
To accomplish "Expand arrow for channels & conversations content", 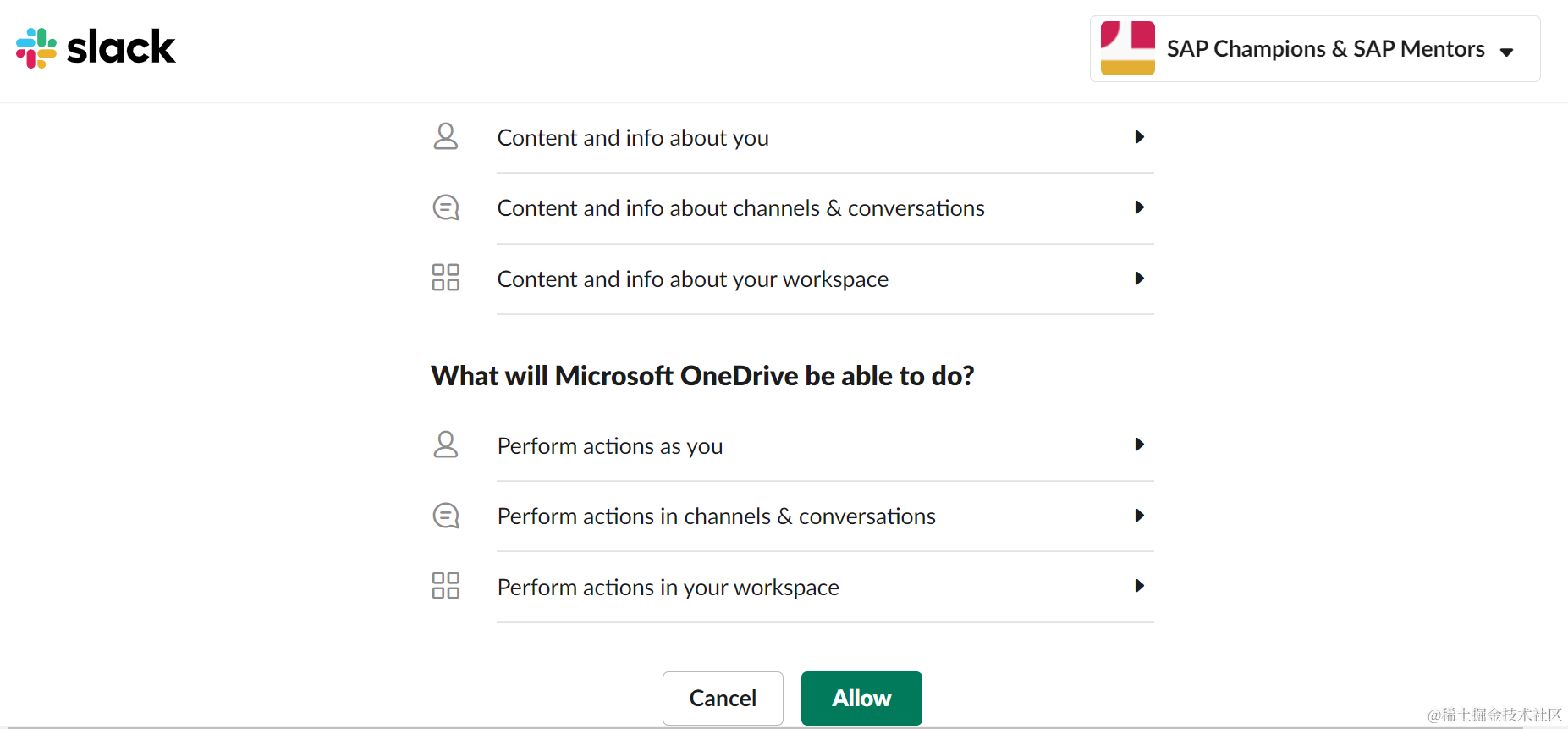I will pyautogui.click(x=1139, y=207).
